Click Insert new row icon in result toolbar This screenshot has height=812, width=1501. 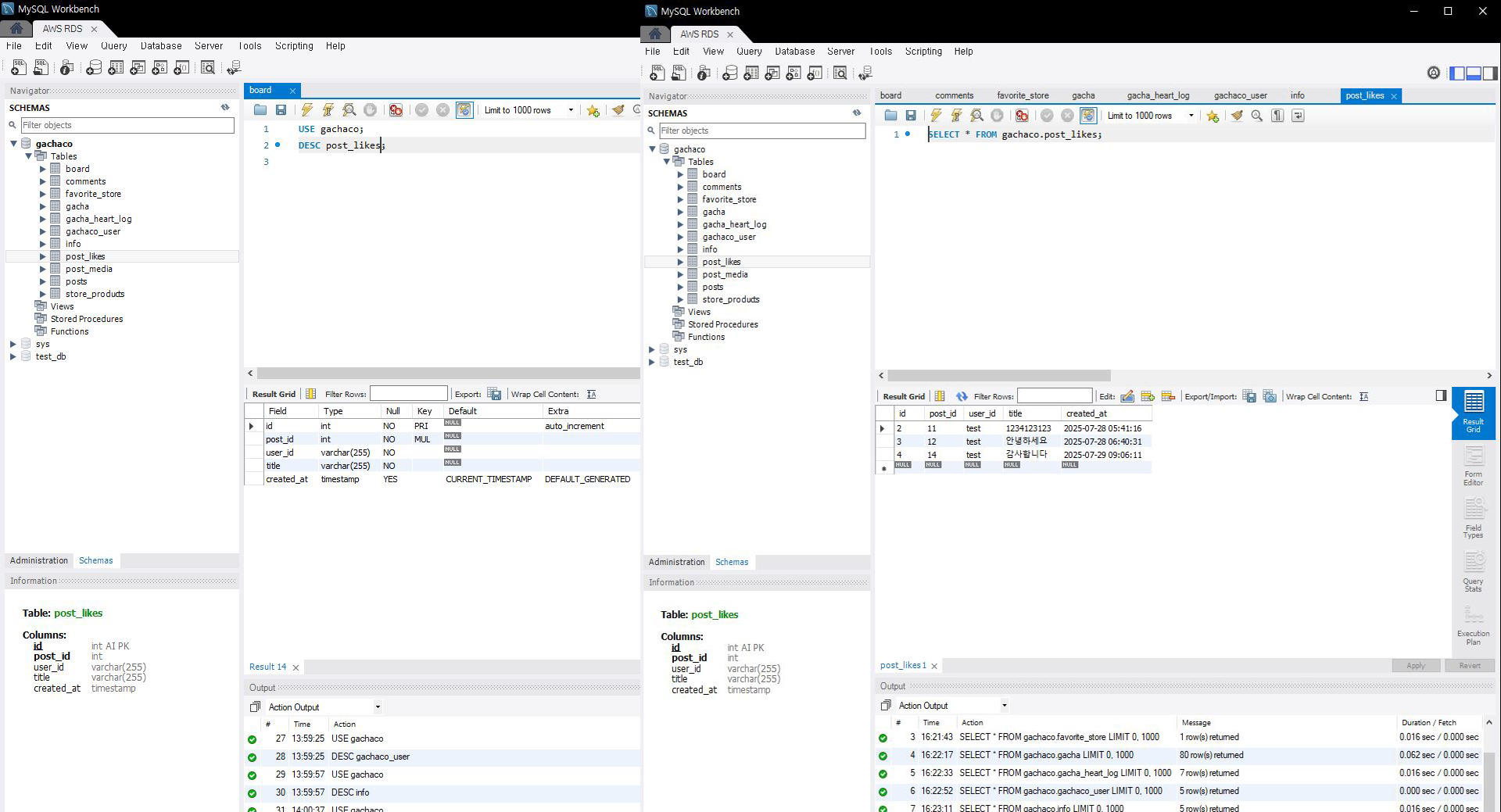tap(1148, 396)
